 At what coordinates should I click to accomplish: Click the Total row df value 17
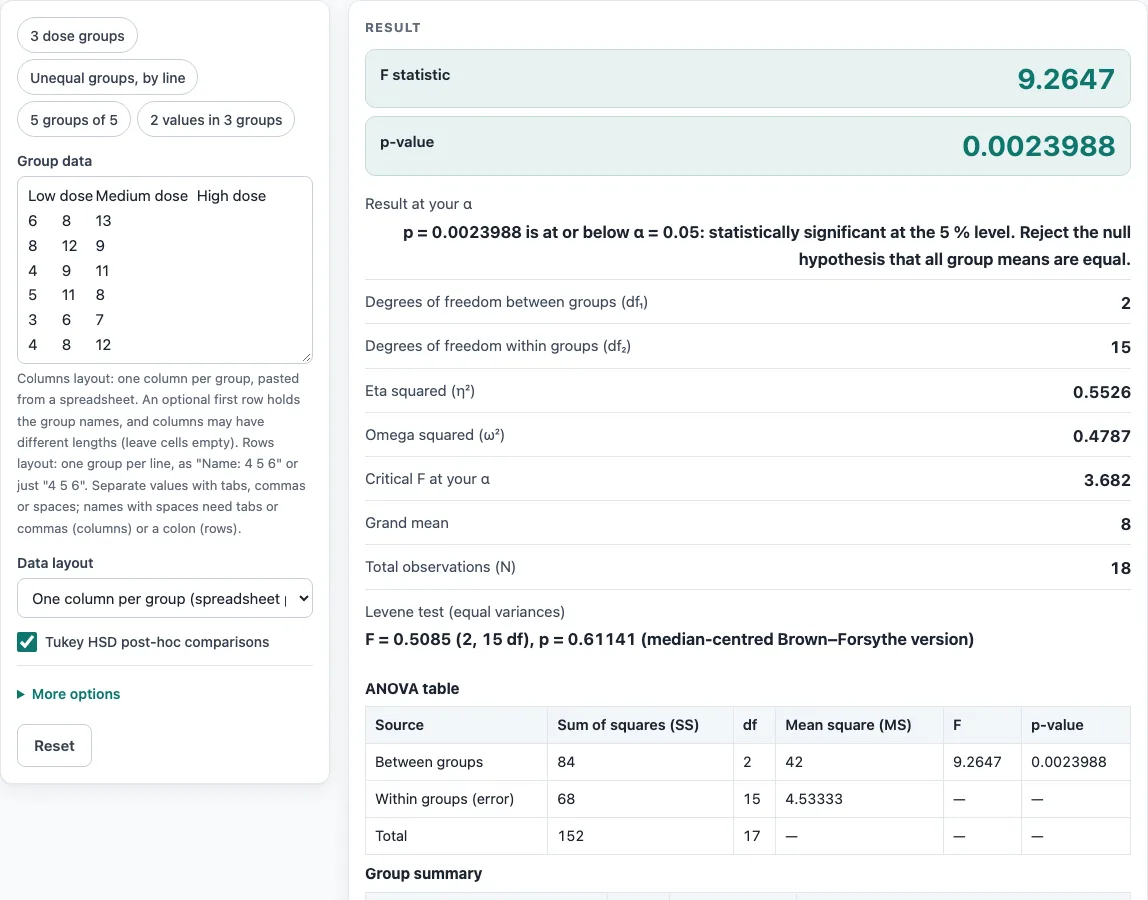pos(751,836)
